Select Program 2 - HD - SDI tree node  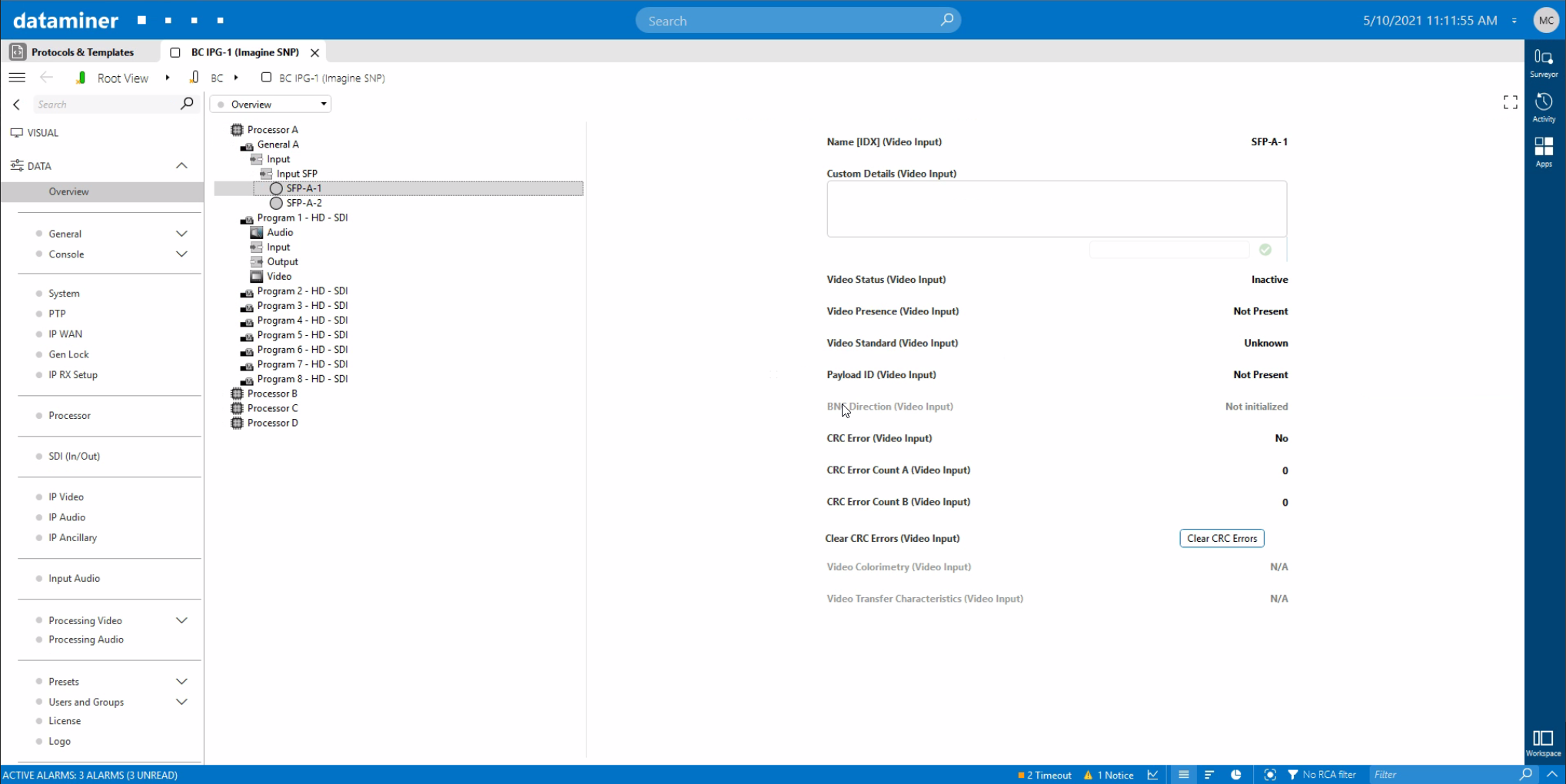click(302, 291)
